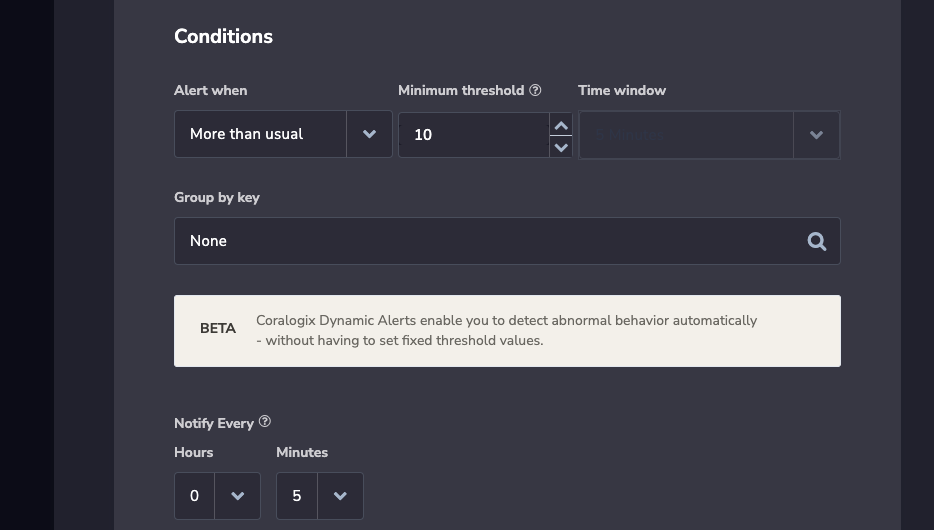Click the Minutes value showing 5
Screen dimensions: 934x530
297,495
